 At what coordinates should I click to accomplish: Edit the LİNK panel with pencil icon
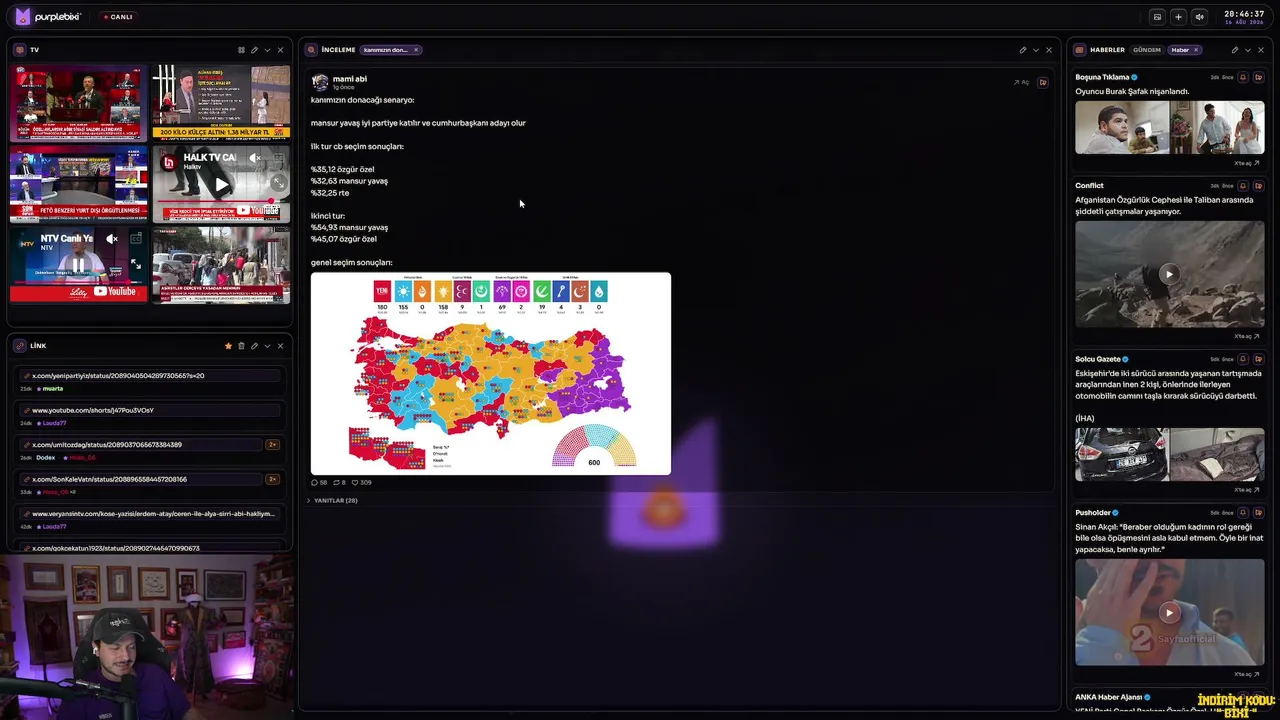coord(254,346)
